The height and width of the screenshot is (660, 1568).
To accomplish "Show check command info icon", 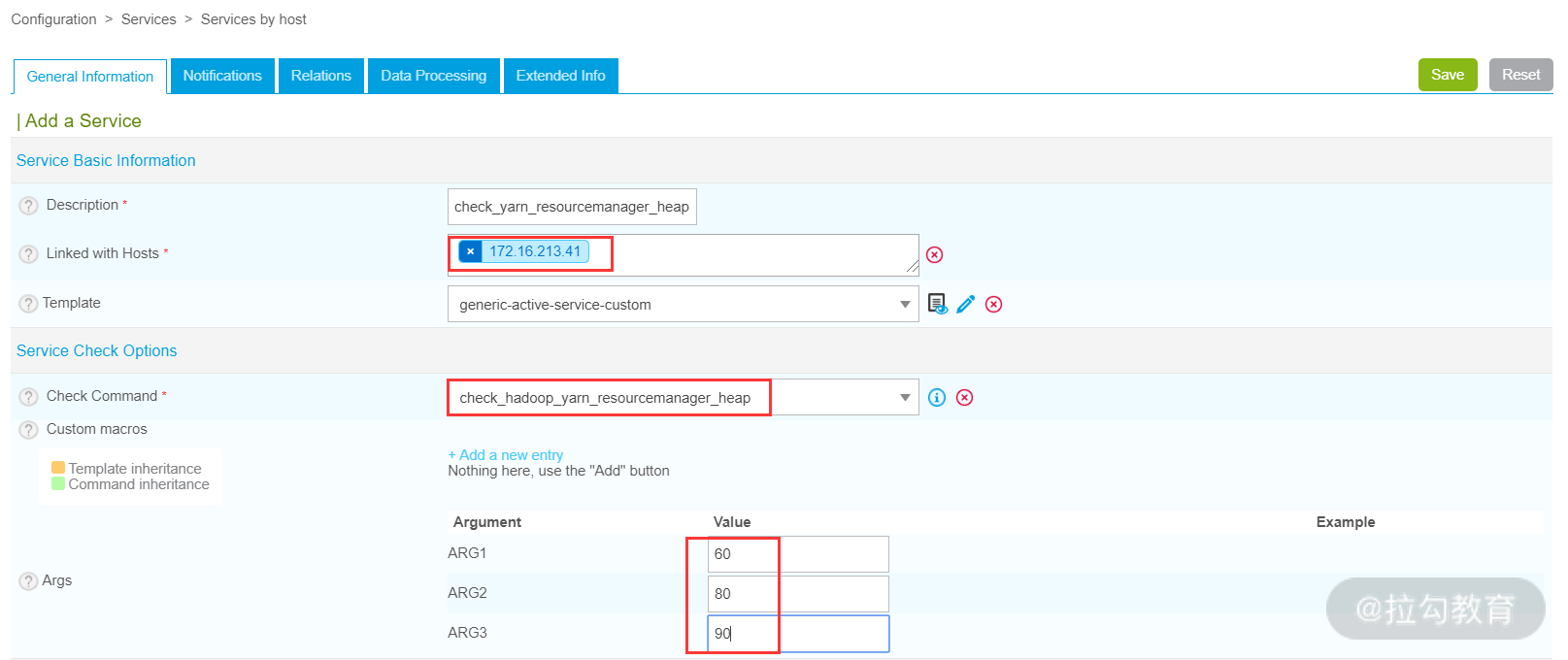I will tap(936, 397).
